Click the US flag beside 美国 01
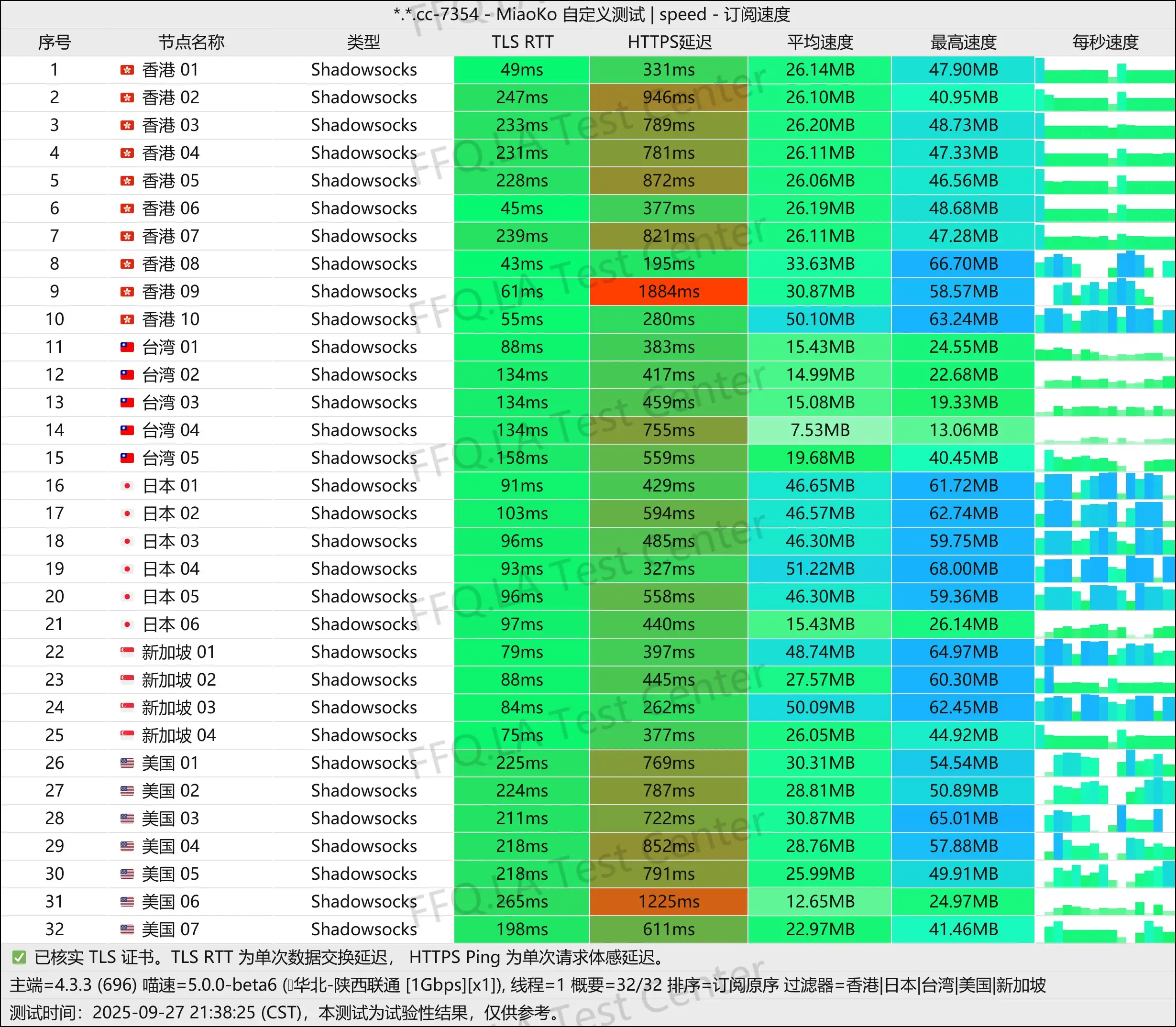1176x1027 pixels. pos(127,763)
